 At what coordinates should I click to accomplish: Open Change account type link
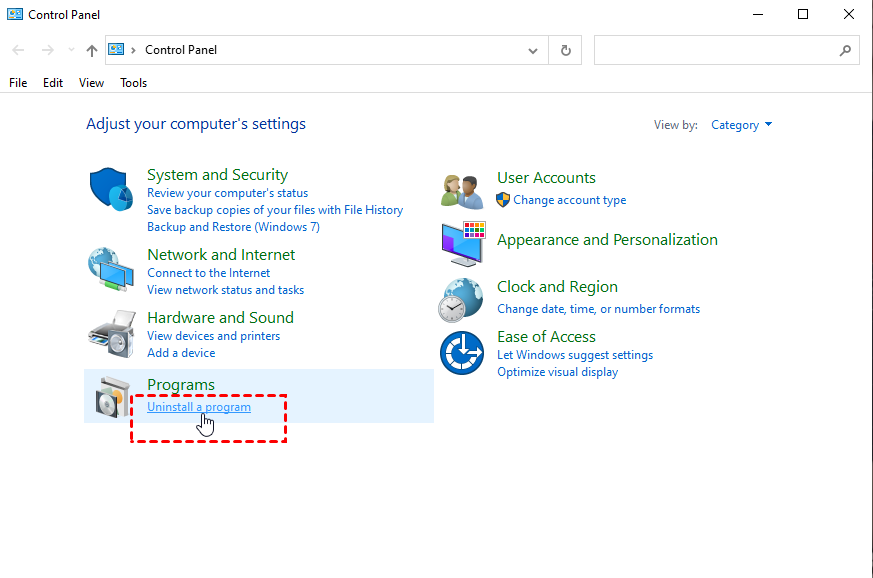(x=569, y=200)
